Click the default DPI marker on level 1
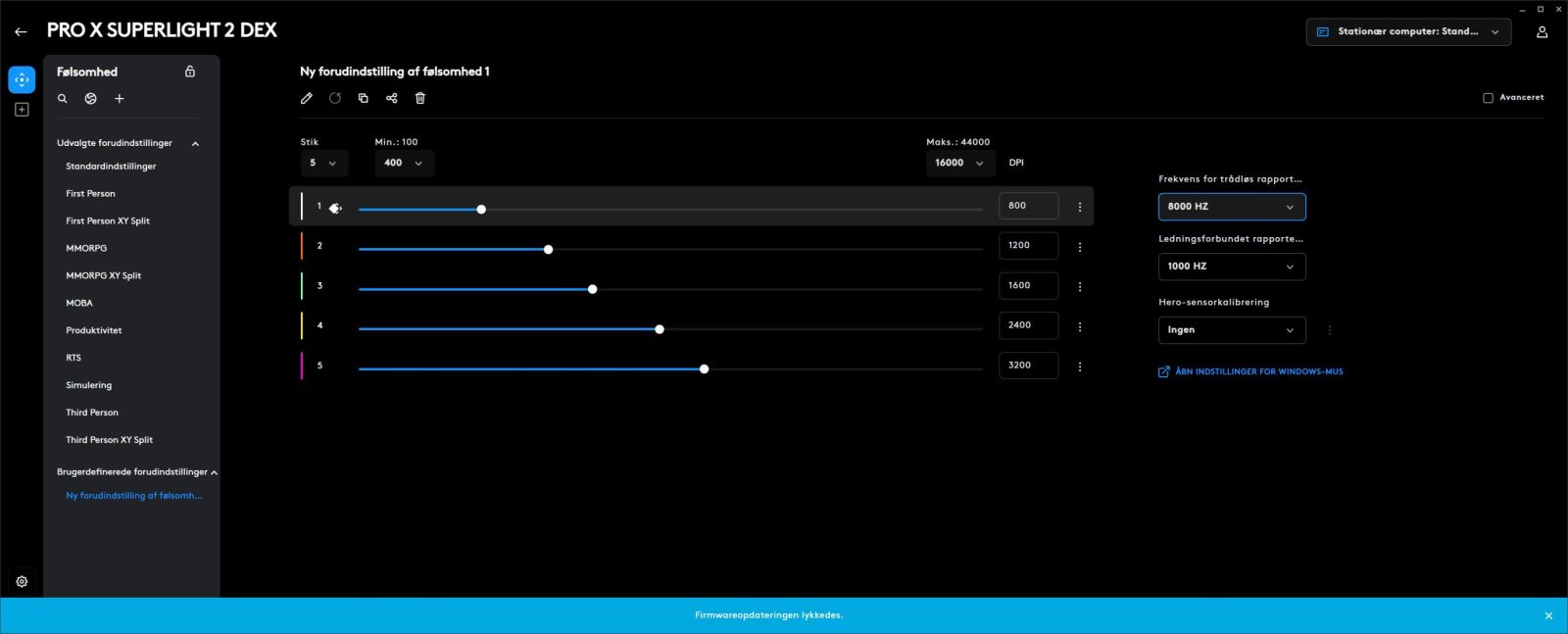 click(x=335, y=208)
